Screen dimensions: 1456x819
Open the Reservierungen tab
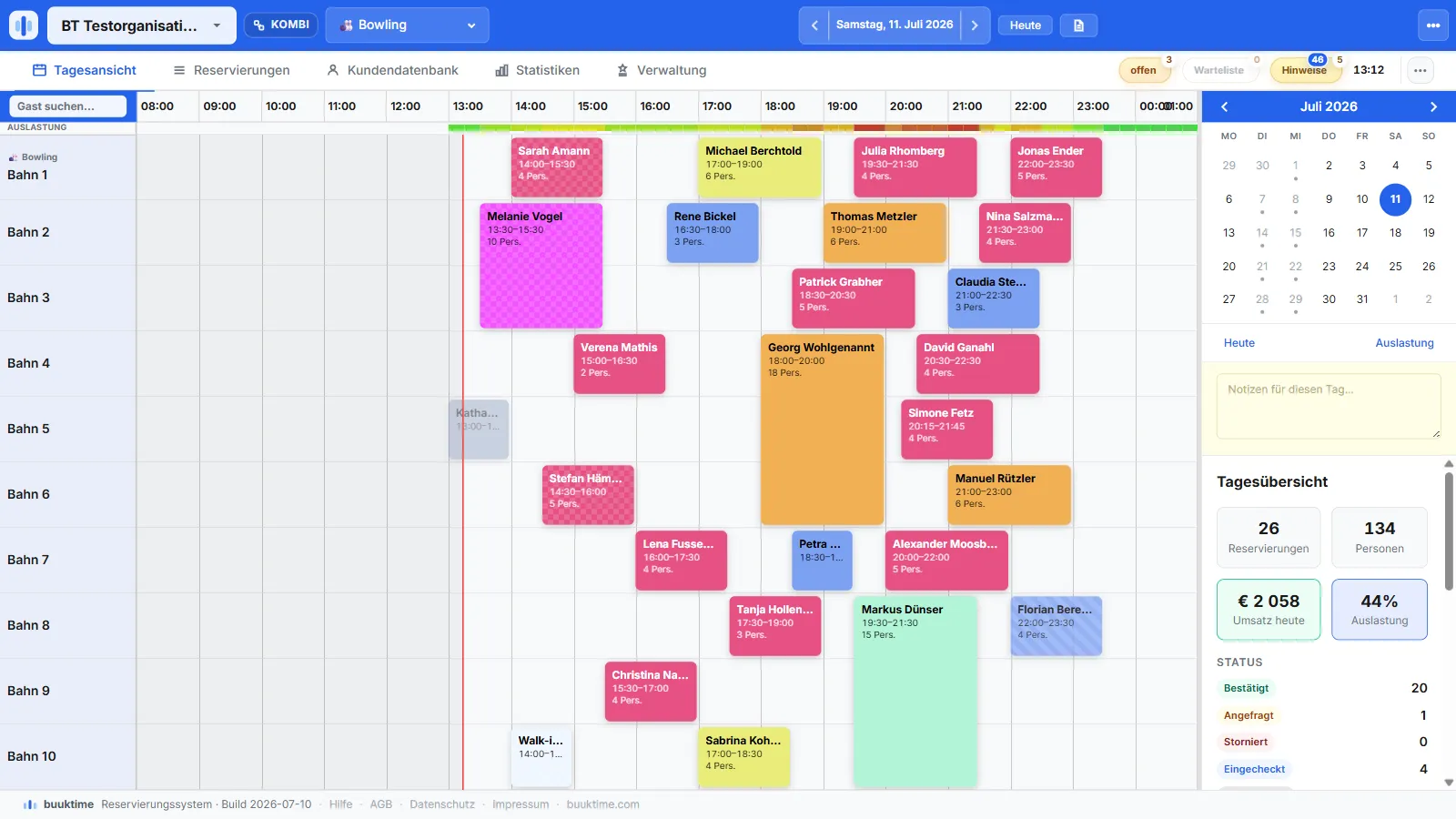231,70
